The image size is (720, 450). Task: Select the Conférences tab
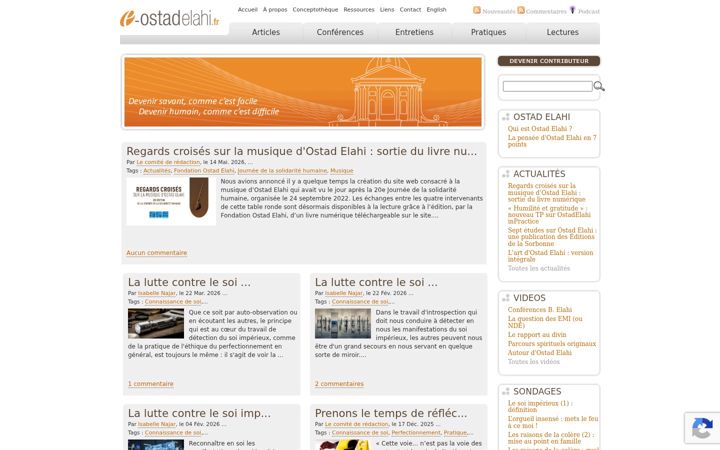tap(340, 32)
